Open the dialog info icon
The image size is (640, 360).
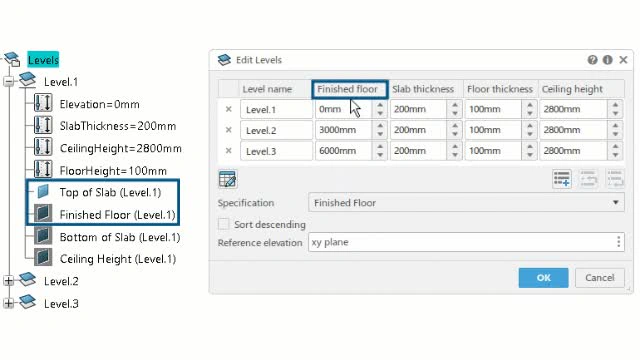[x=607, y=60]
